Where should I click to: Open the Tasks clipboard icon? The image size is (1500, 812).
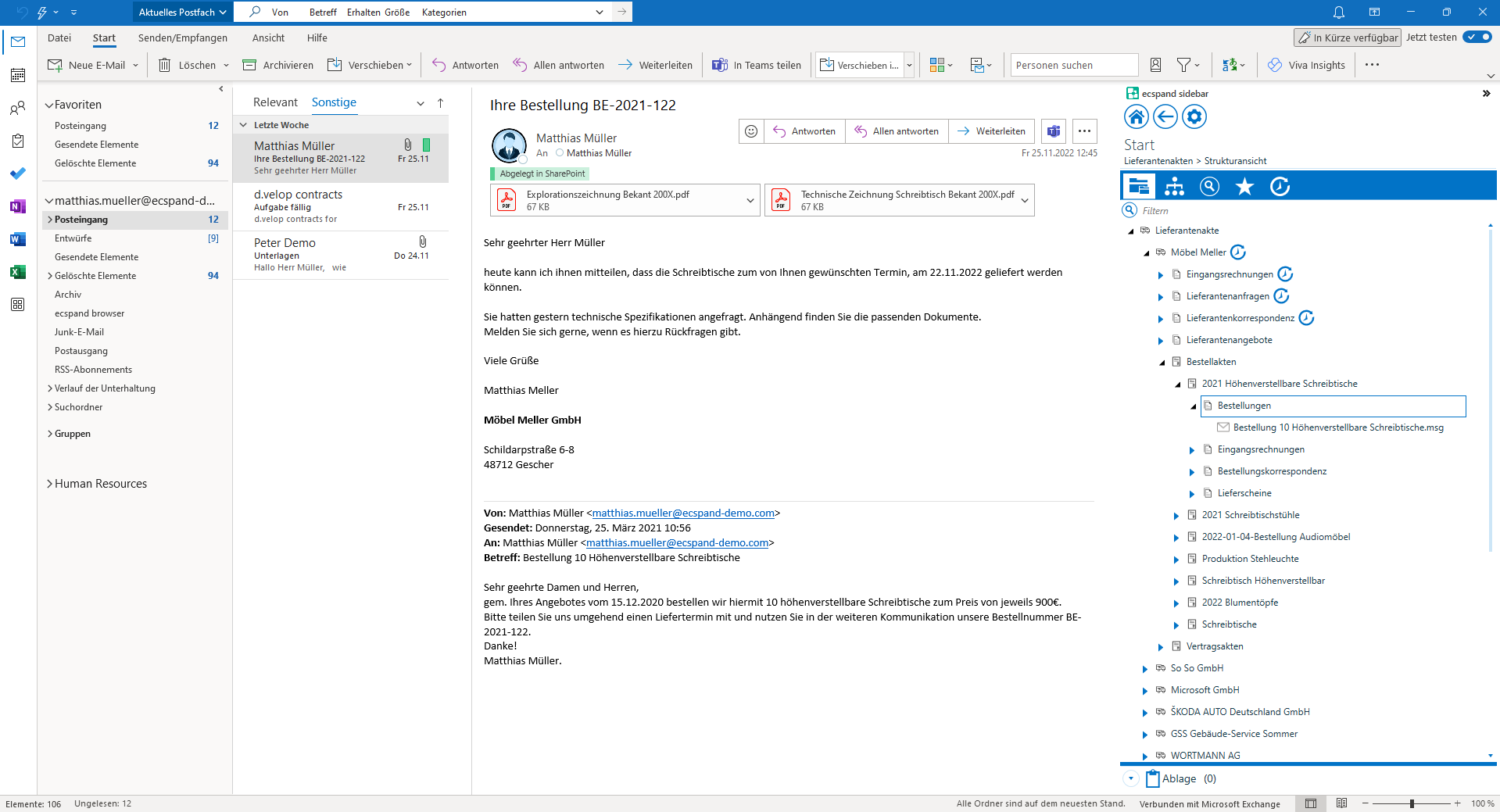[18, 141]
